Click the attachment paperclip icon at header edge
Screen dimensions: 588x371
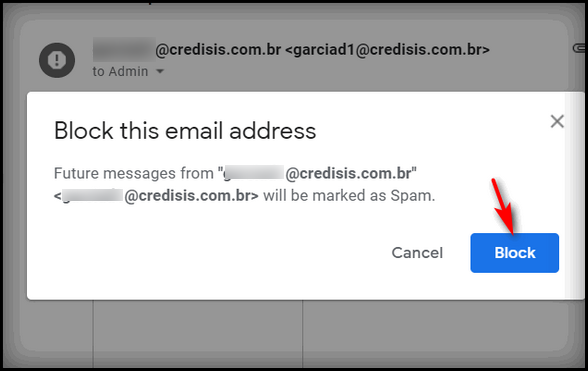pos(578,48)
